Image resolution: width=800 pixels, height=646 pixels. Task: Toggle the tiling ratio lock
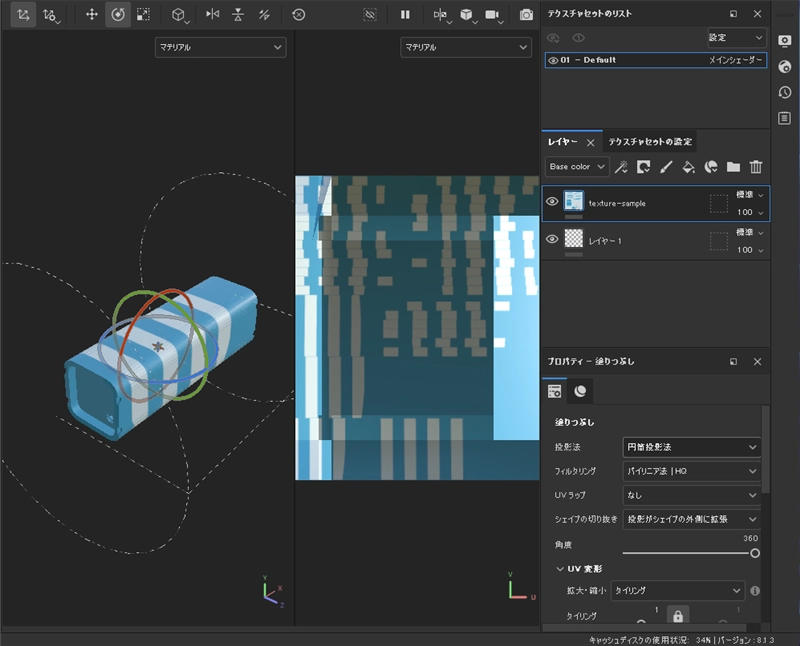tap(678, 615)
